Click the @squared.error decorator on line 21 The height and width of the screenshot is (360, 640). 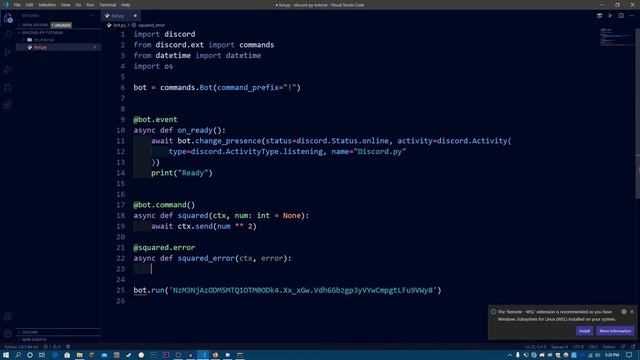pyautogui.click(x=164, y=248)
